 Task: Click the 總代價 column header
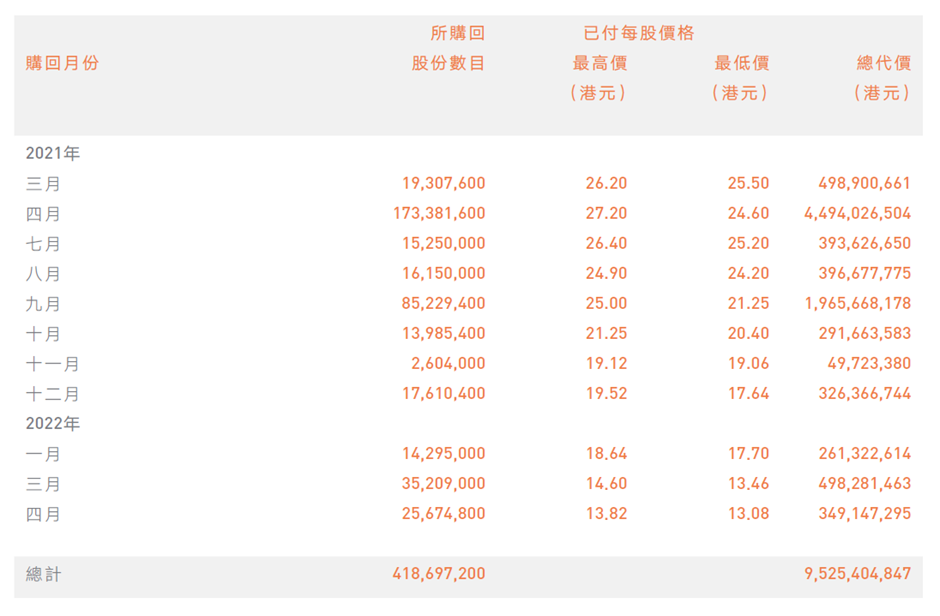tap(884, 63)
